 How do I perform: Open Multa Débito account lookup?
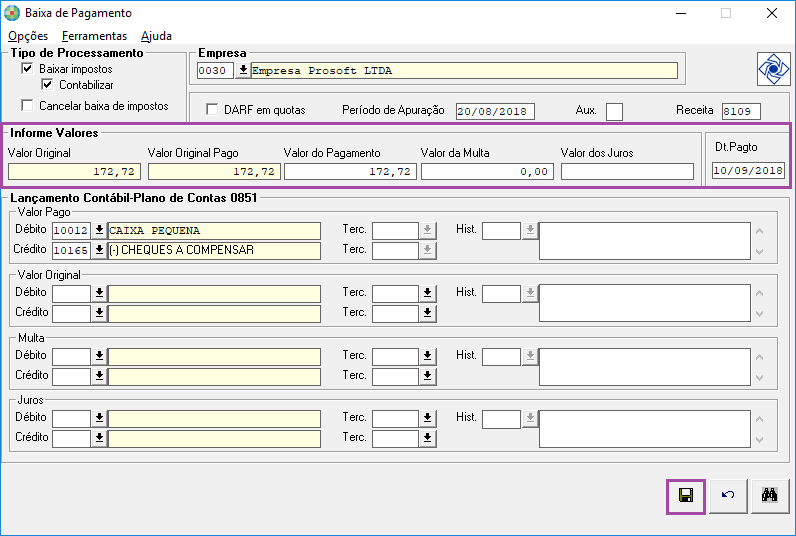[x=100, y=356]
